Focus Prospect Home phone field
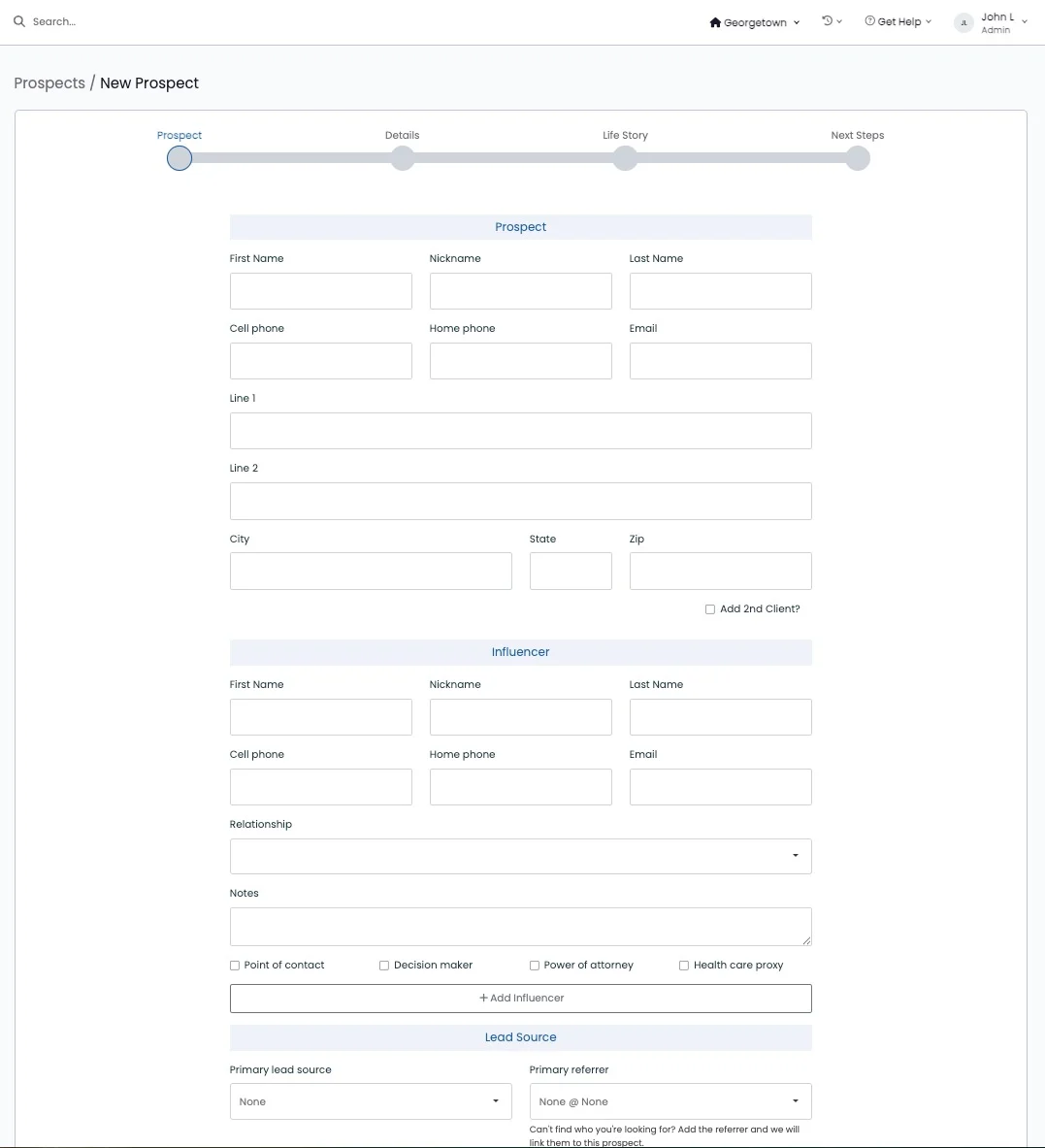Viewport: 1045px width, 1148px height. (520, 361)
